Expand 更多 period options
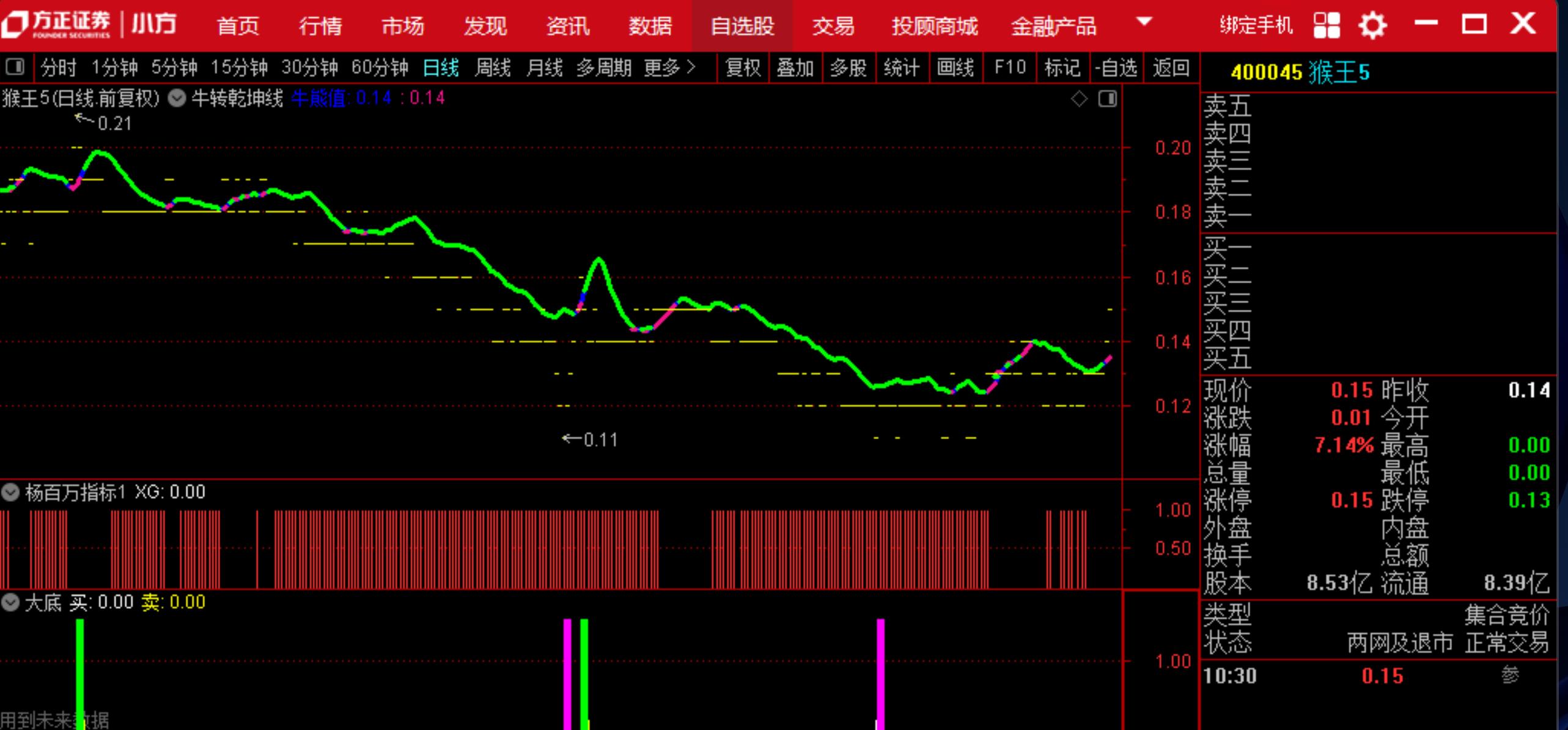The image size is (1568, 730). click(669, 67)
